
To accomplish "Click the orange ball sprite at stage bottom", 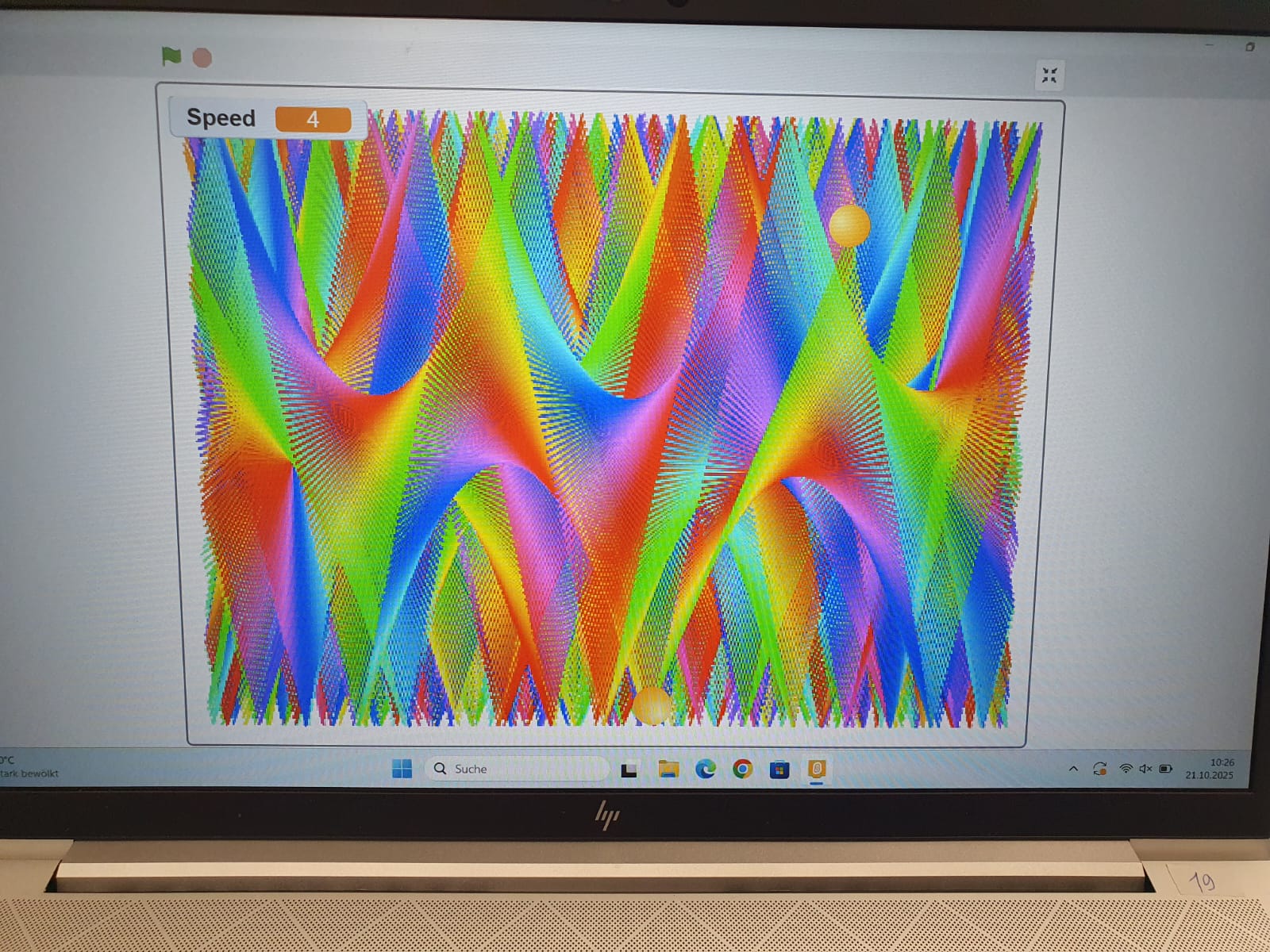I will pos(652,705).
